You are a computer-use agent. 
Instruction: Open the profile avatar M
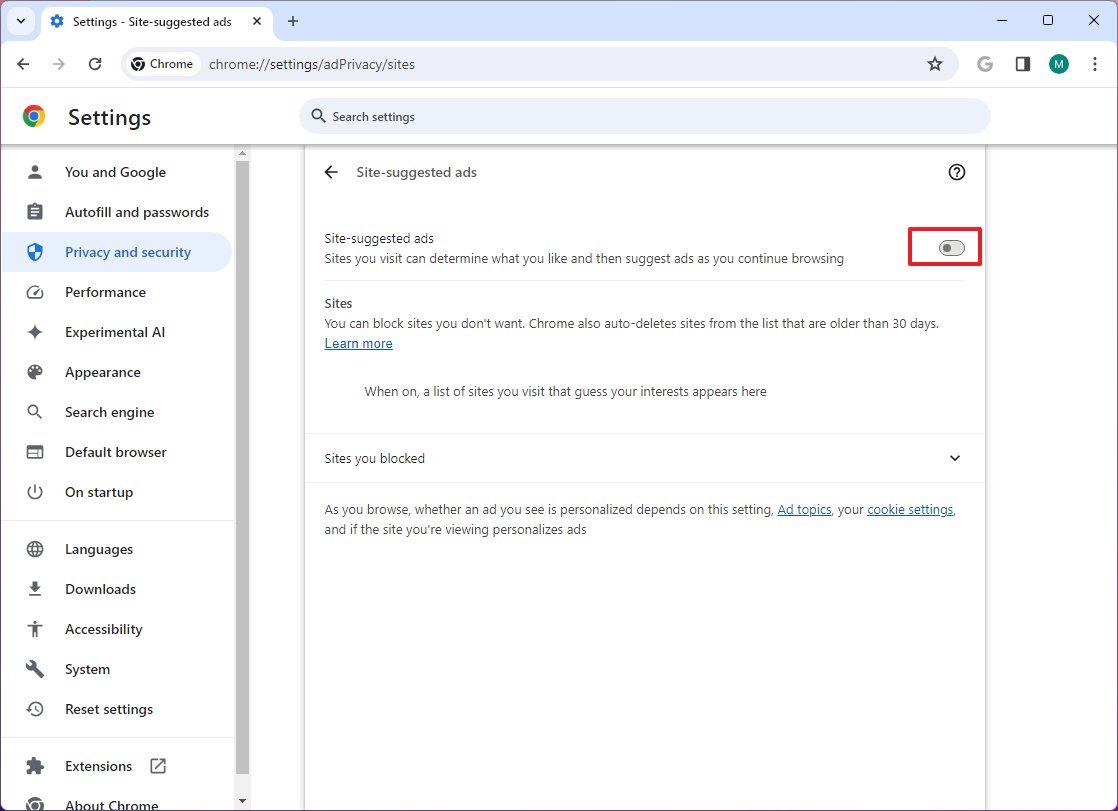[x=1059, y=64]
